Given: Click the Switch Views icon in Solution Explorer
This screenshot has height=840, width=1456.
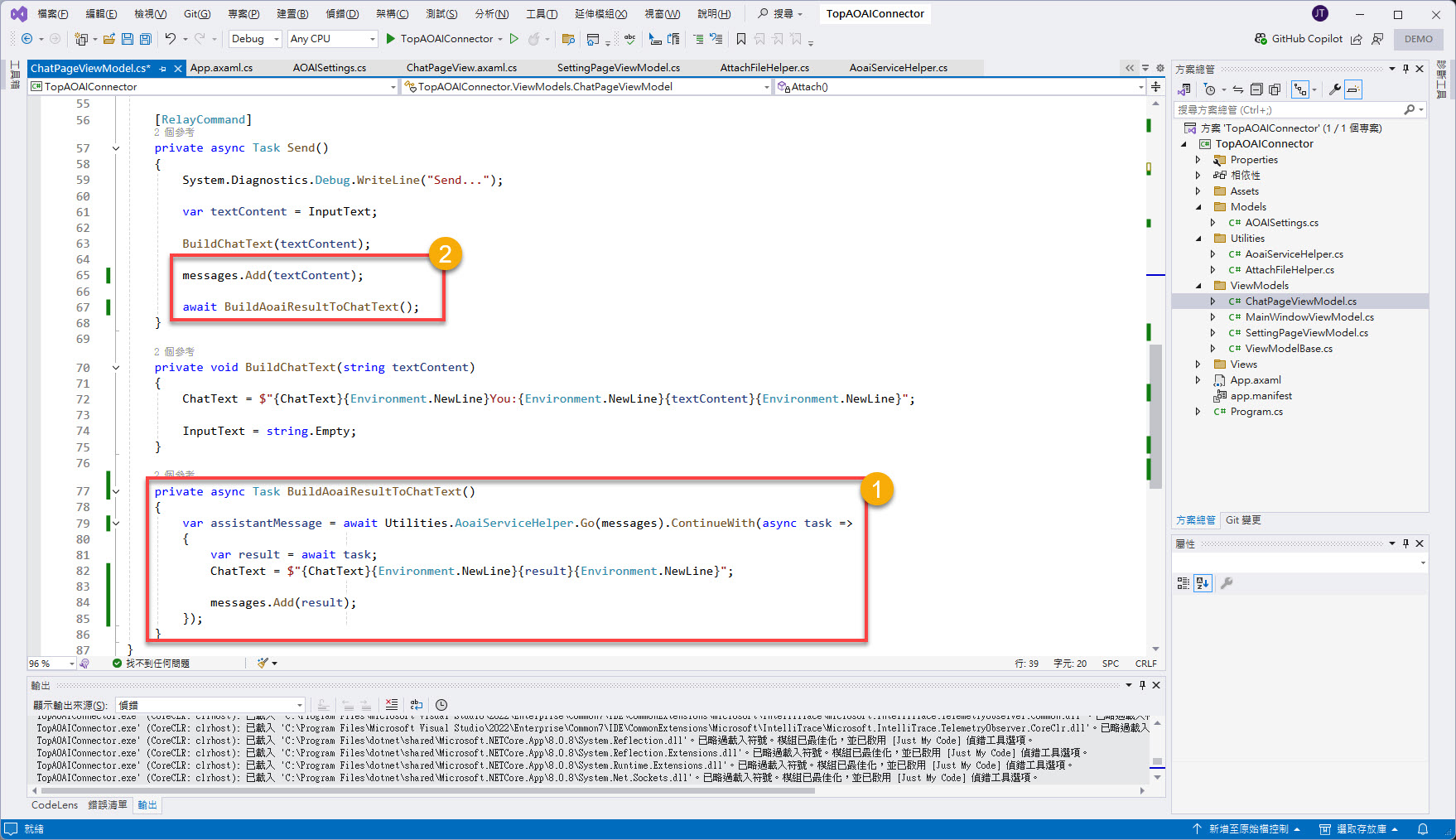Looking at the screenshot, I should (x=1185, y=89).
